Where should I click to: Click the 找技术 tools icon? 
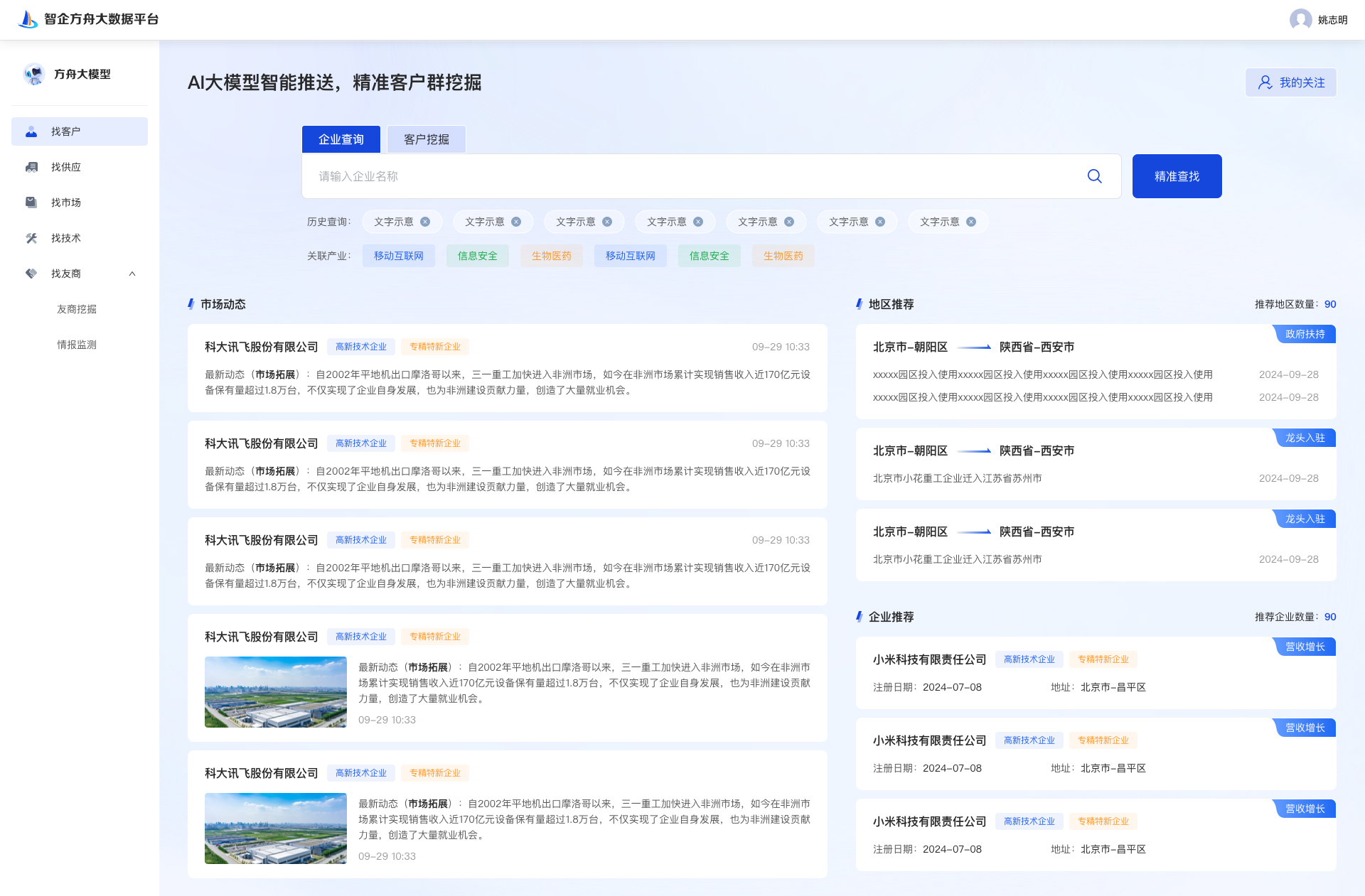click(x=31, y=238)
